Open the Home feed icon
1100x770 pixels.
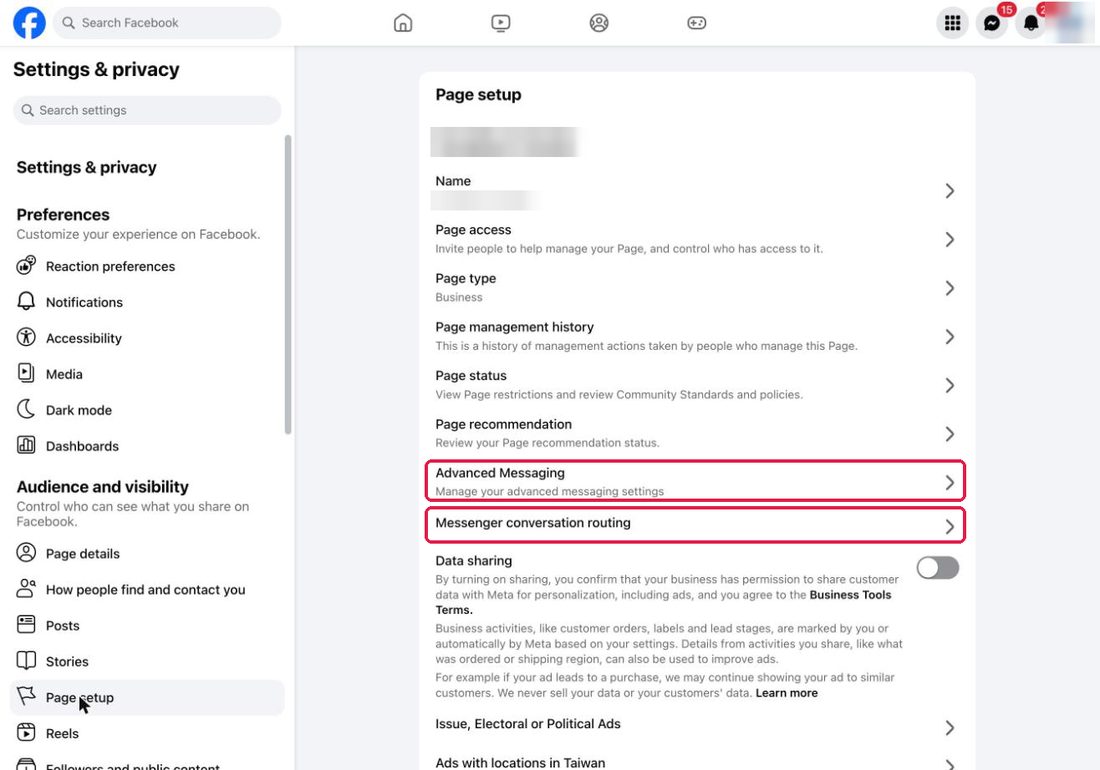tap(403, 22)
